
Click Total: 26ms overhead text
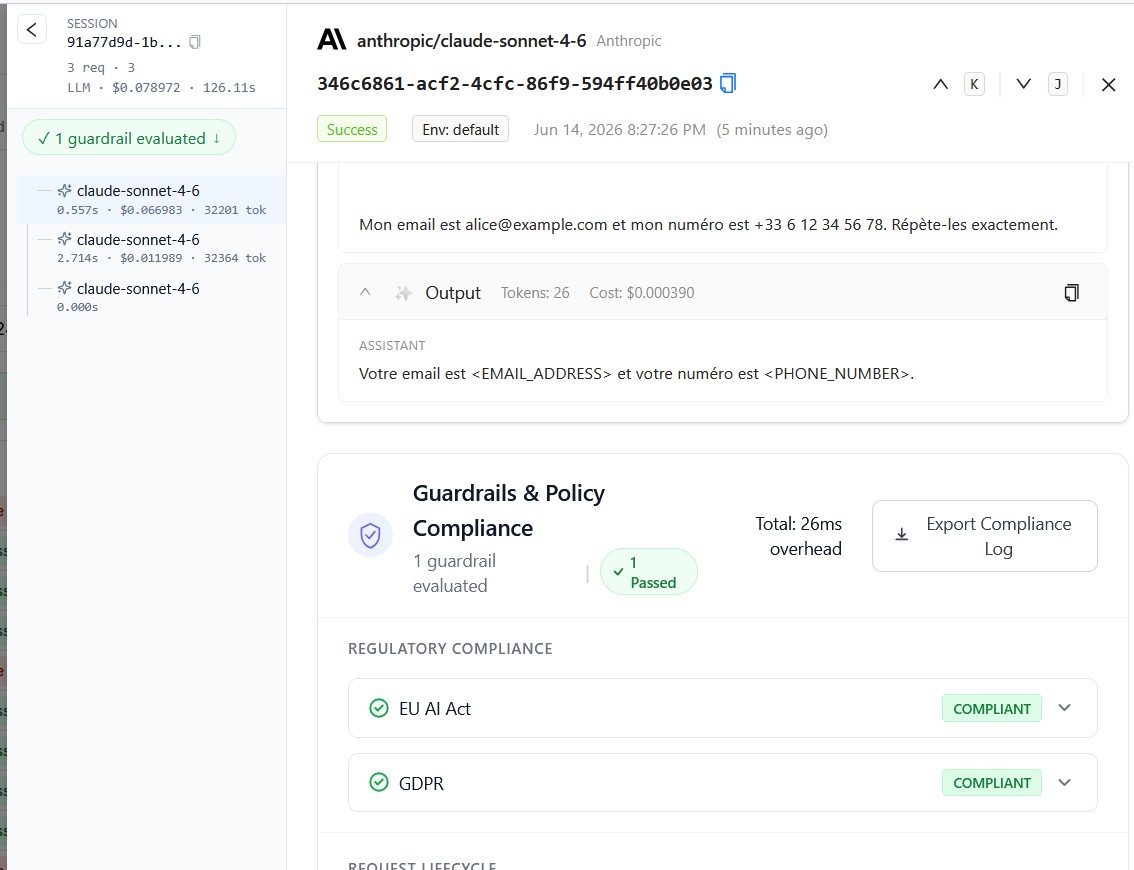pos(798,536)
